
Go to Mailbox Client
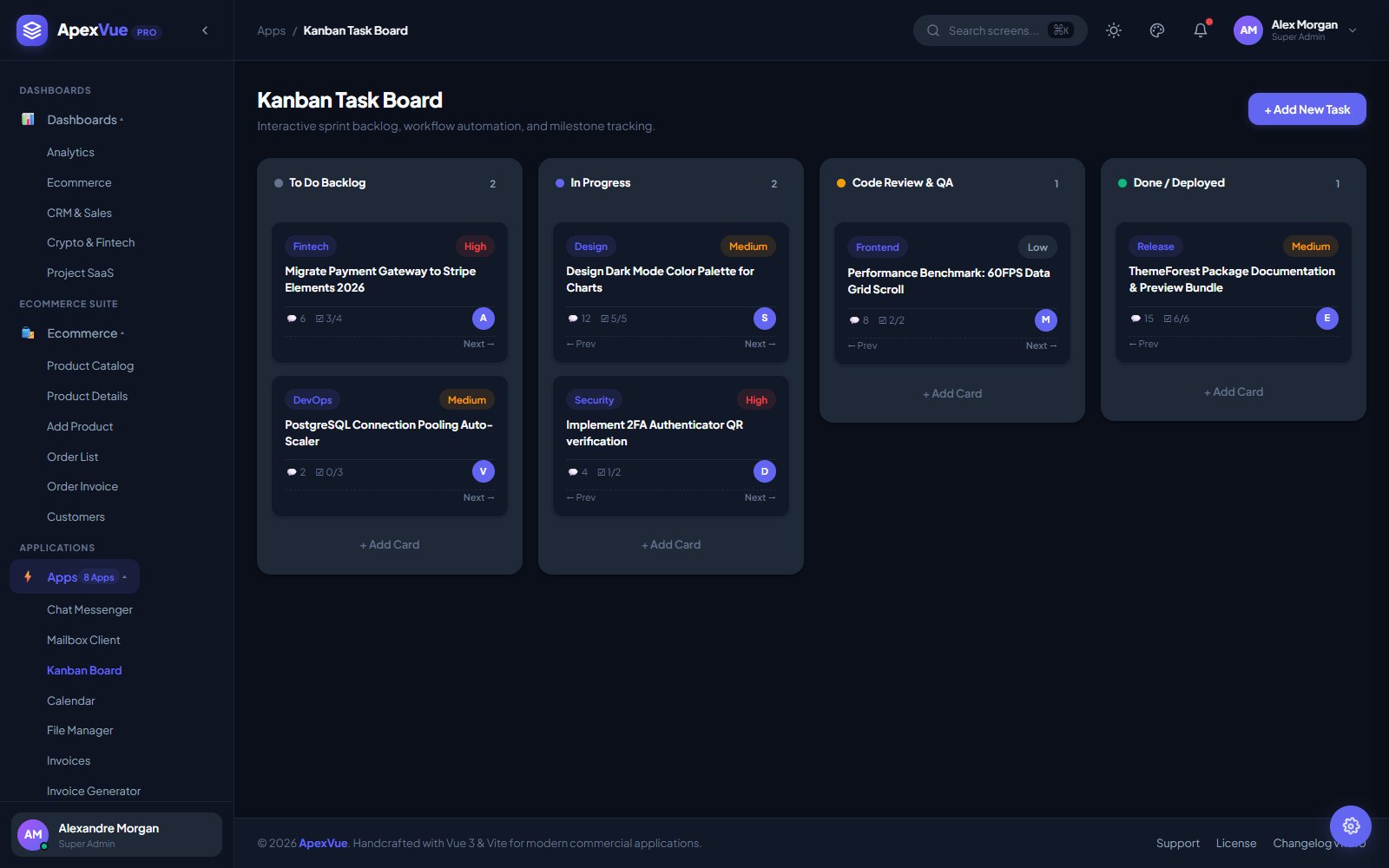pyautogui.click(x=83, y=640)
